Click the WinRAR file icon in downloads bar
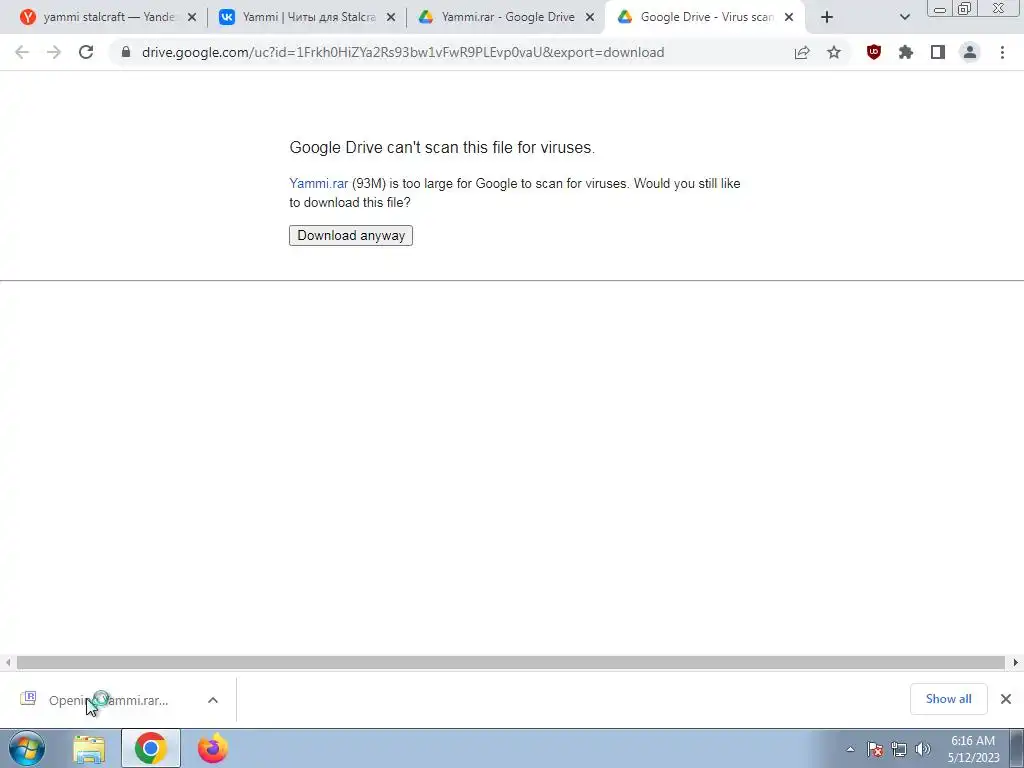Image resolution: width=1024 pixels, height=768 pixels. (x=28, y=698)
